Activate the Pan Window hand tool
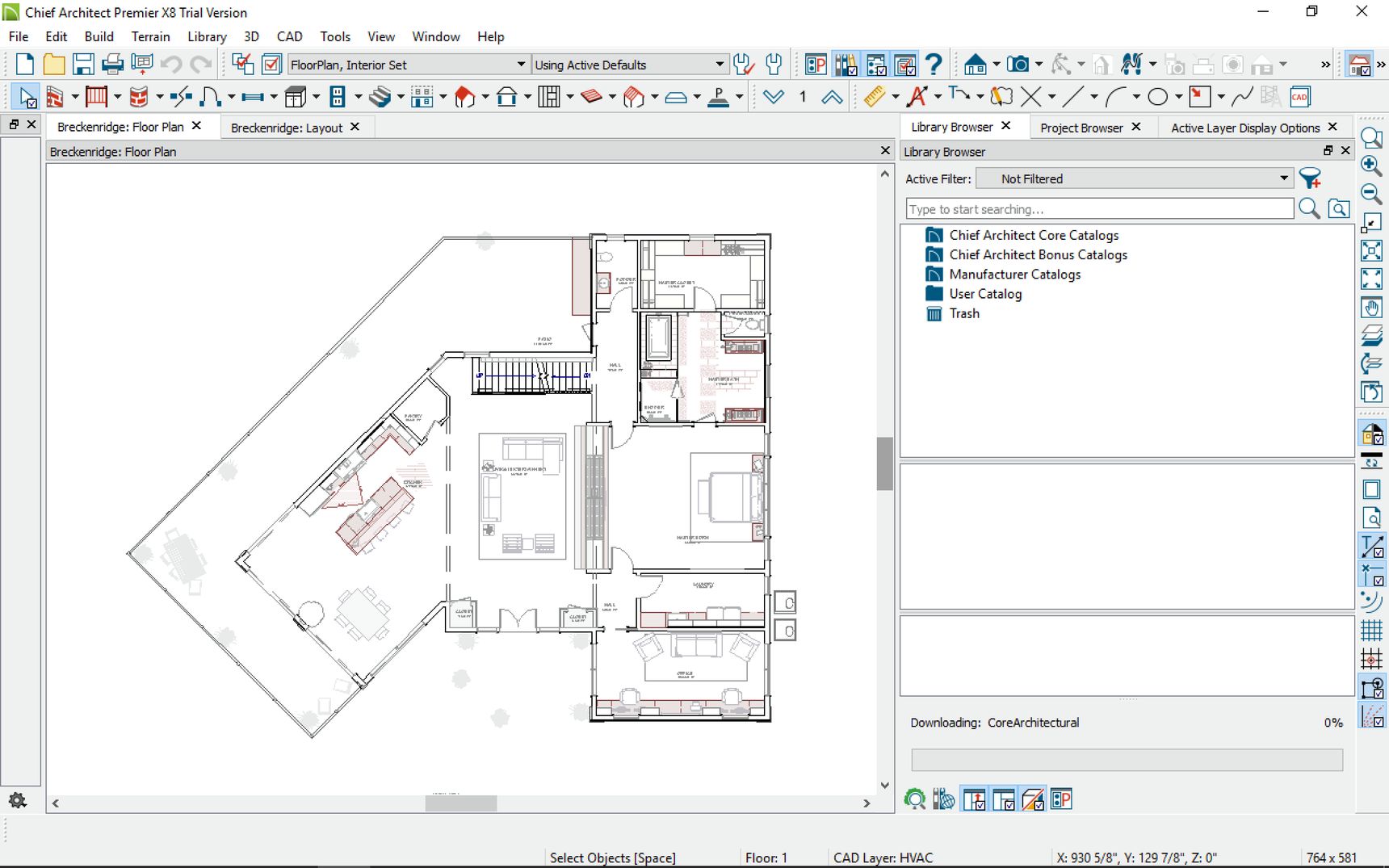Viewport: 1389px width, 868px height. point(1371,308)
